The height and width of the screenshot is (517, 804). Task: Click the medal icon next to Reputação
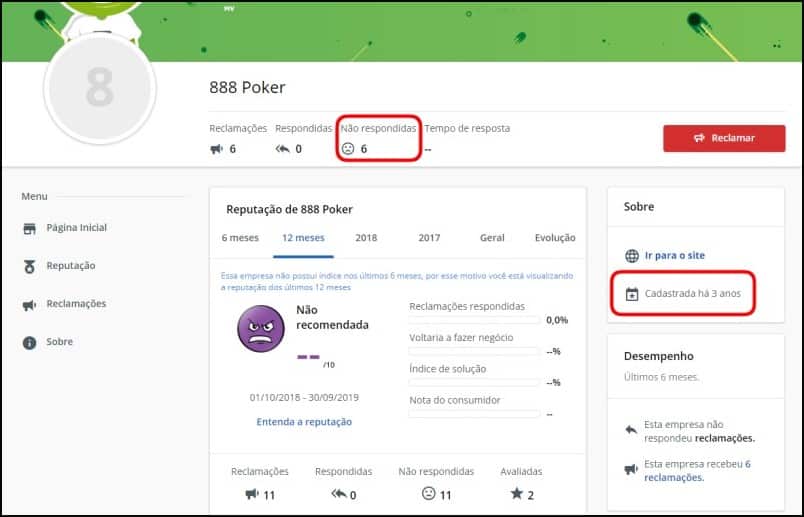(x=30, y=266)
